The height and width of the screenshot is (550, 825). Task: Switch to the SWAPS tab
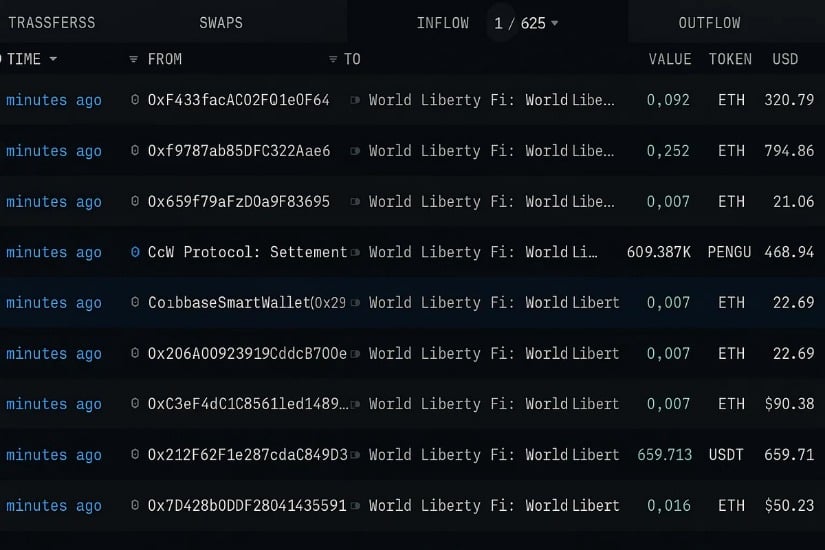[x=221, y=23]
